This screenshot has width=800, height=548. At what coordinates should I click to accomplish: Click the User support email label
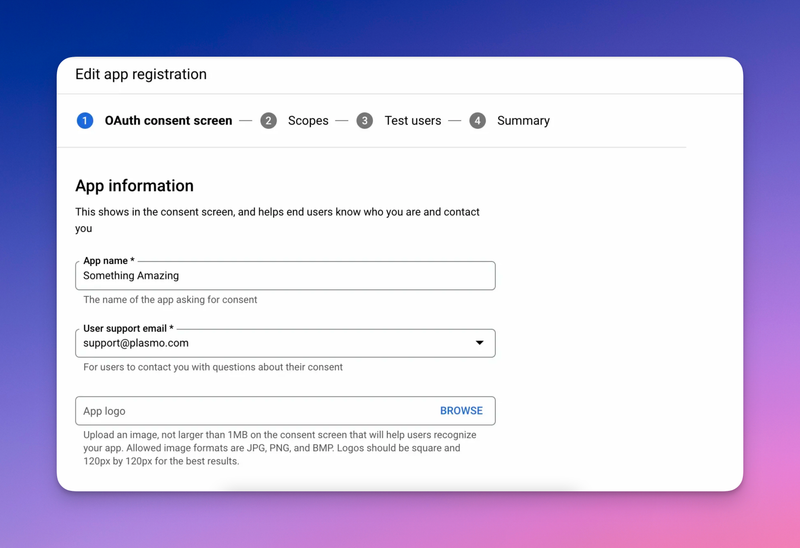129,329
